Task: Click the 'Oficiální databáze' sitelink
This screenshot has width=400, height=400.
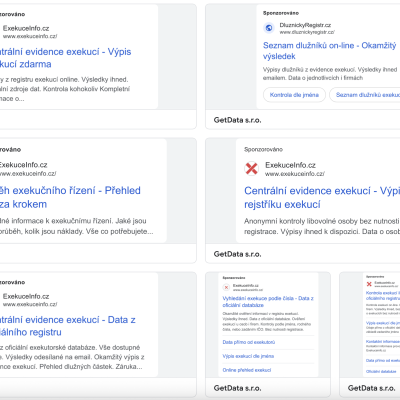Action: tap(381, 371)
